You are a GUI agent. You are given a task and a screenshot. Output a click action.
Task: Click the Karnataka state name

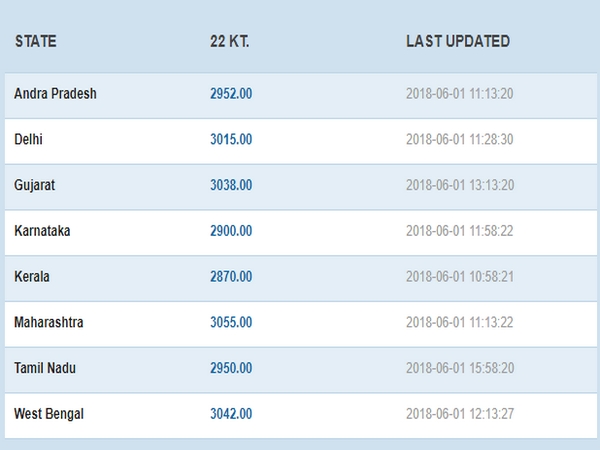point(42,231)
